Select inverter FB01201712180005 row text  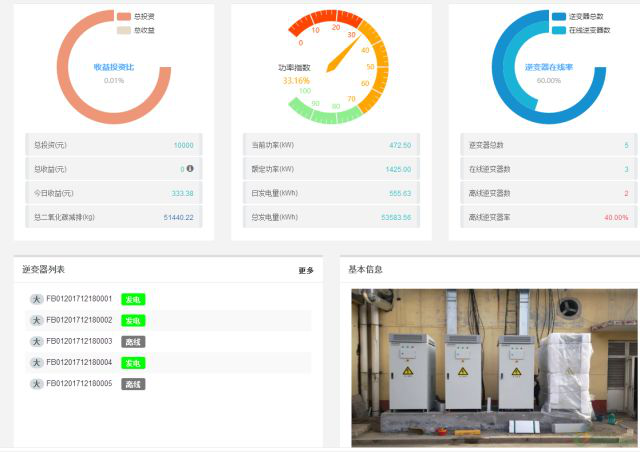click(x=79, y=383)
